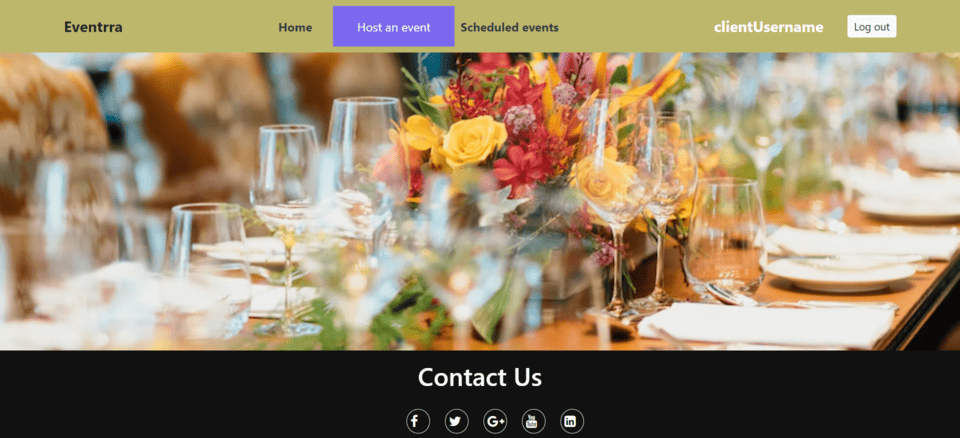Open the Twitter bird icon
This screenshot has height=438, width=960.
(456, 421)
